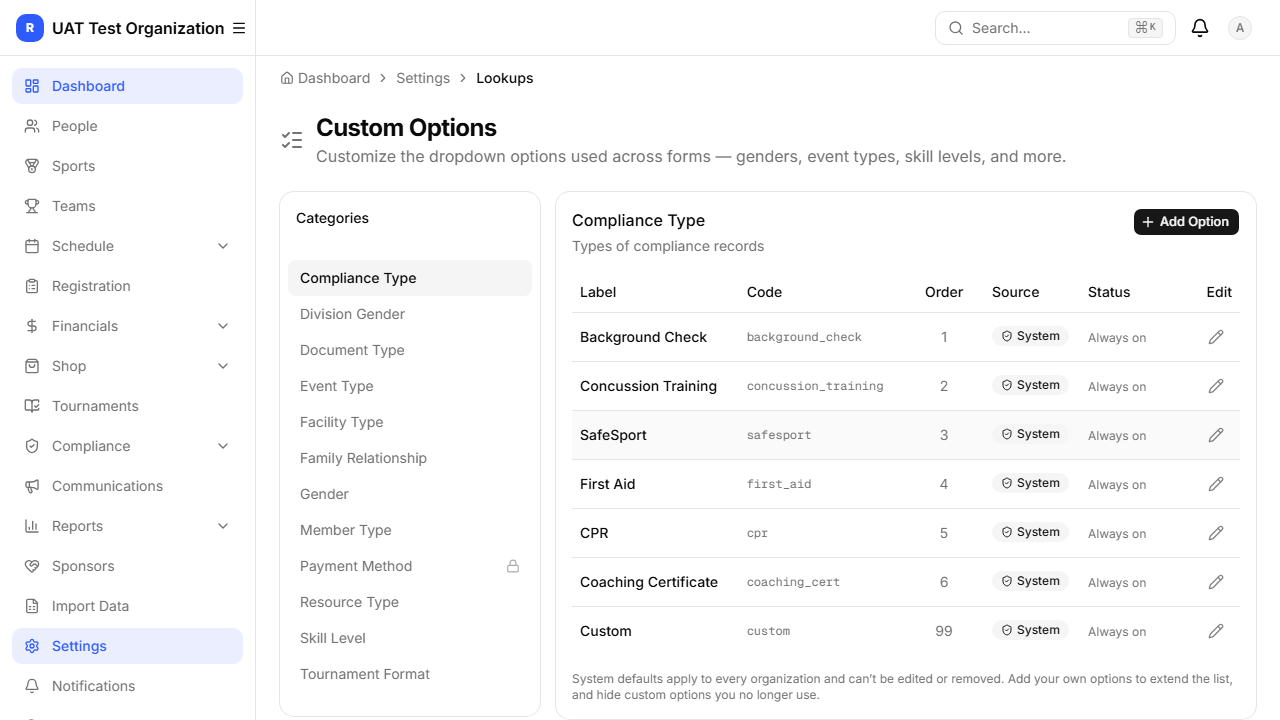1280x720 pixels.
Task: Select the Member Type category
Action: pos(410,530)
